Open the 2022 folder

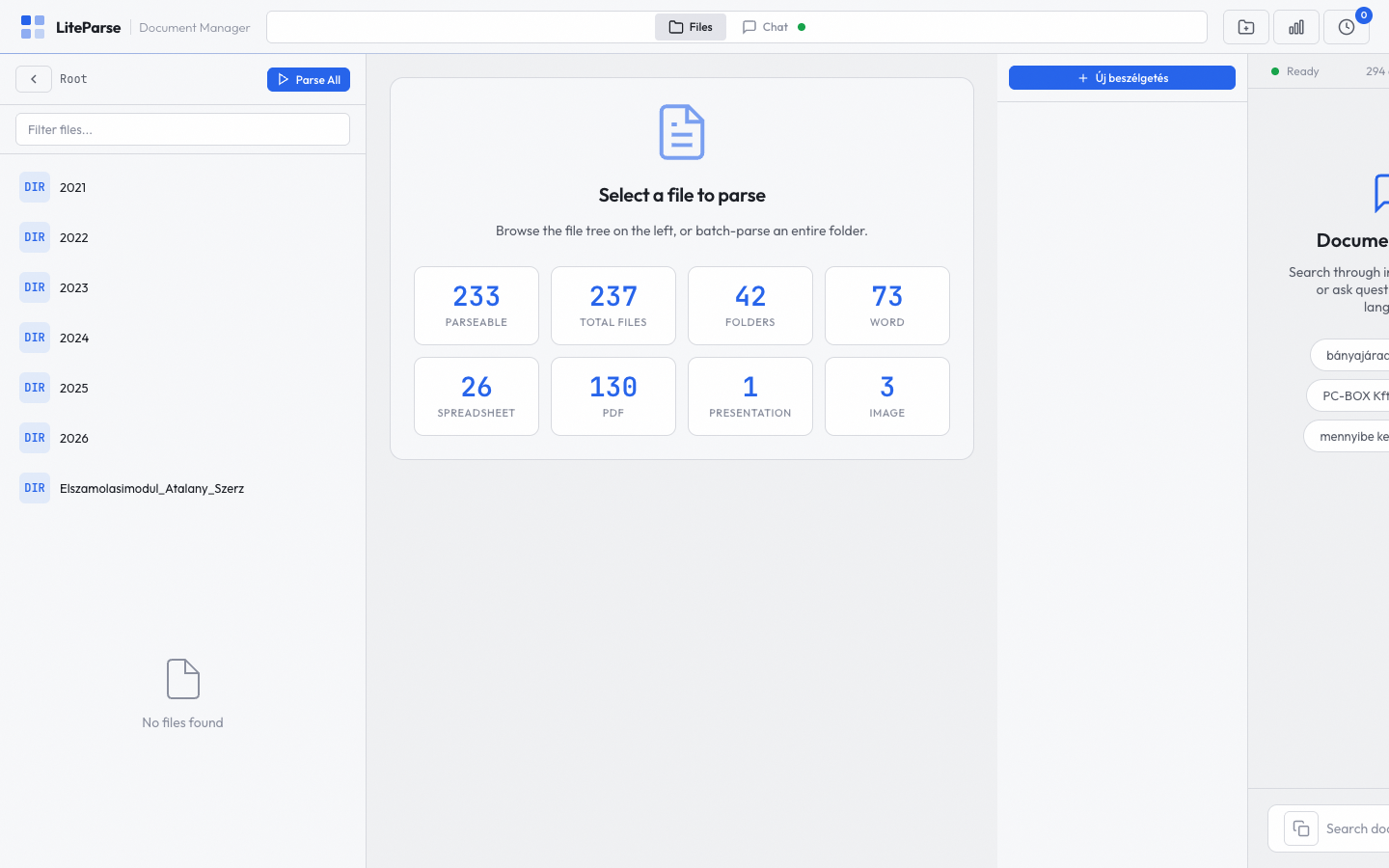coord(182,237)
